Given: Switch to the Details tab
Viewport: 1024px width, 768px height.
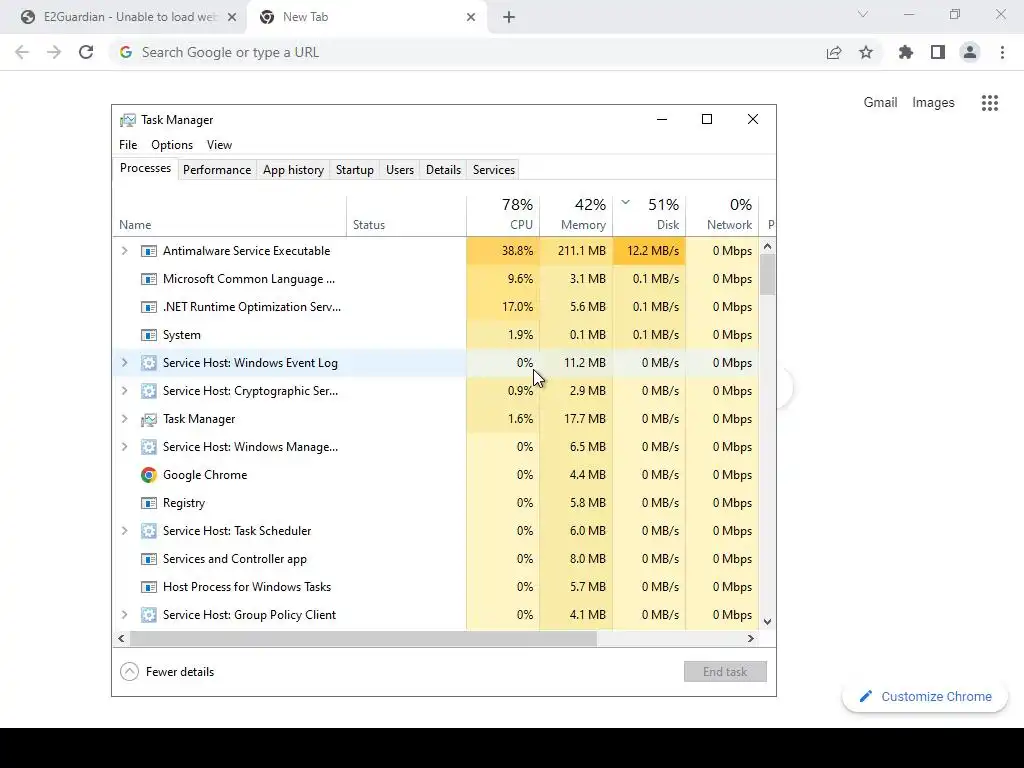Looking at the screenshot, I should 443,170.
